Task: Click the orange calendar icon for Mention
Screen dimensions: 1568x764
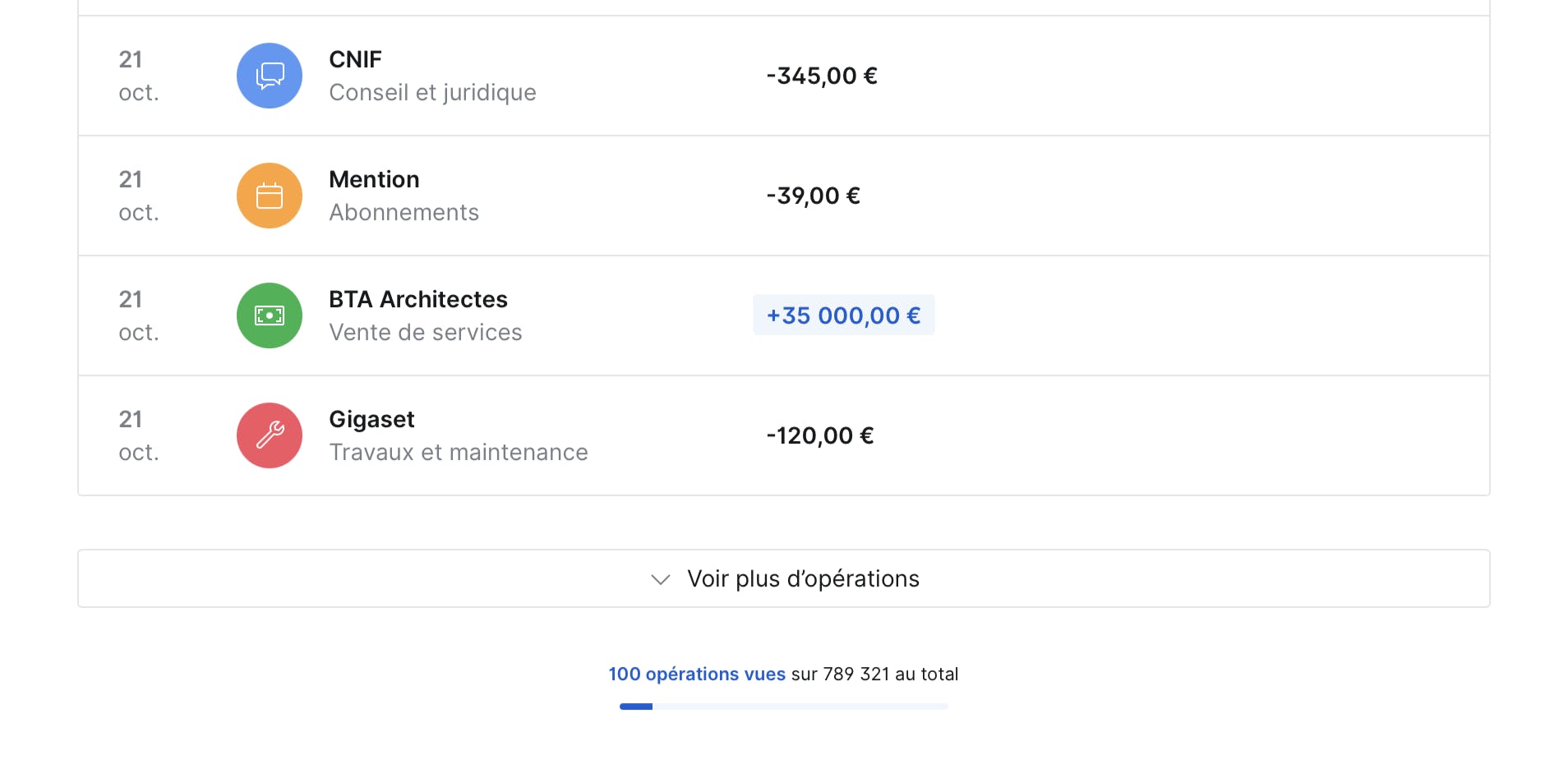Action: (270, 196)
